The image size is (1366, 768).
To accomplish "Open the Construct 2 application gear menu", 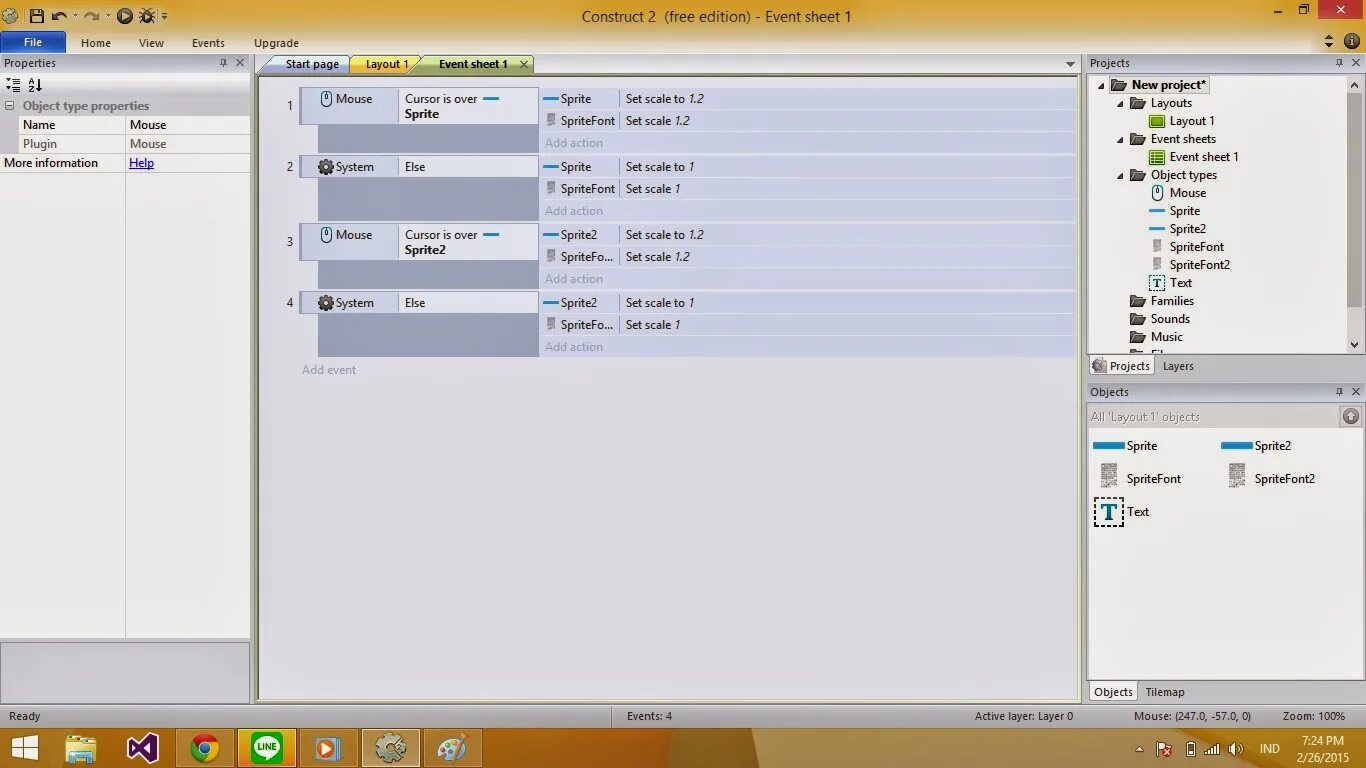I will (11, 16).
